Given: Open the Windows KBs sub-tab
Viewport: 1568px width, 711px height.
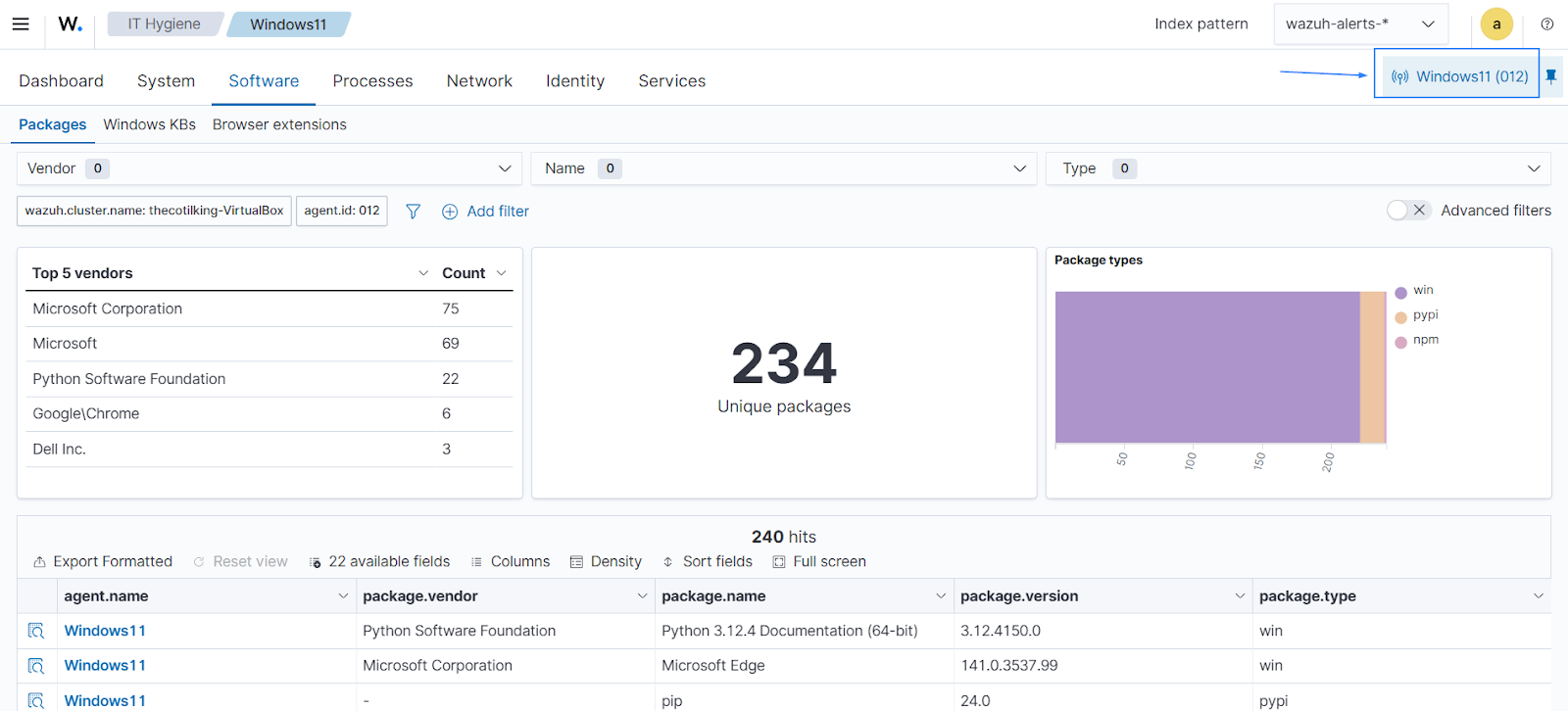Looking at the screenshot, I should coord(149,124).
